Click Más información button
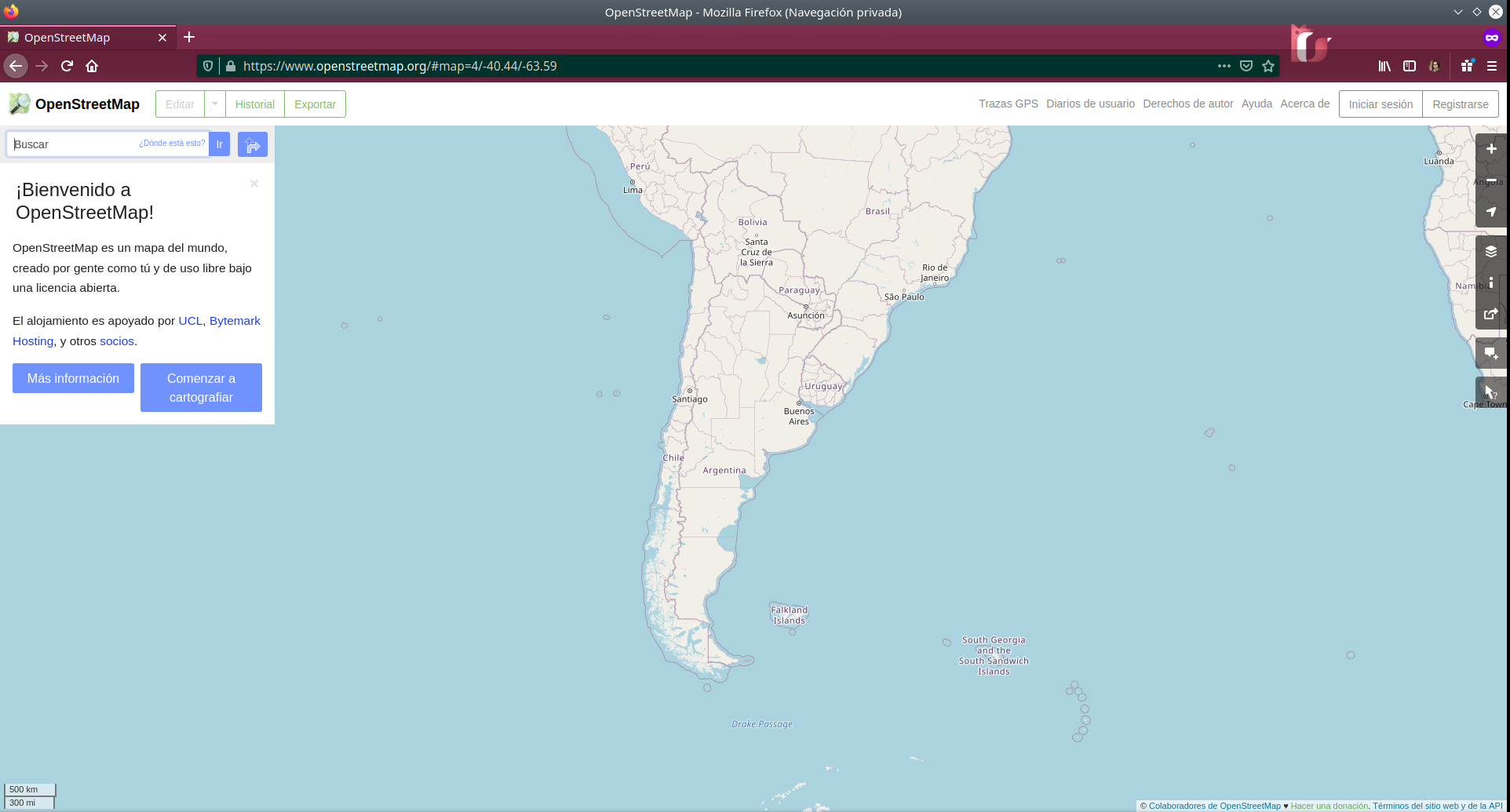 pos(73,378)
